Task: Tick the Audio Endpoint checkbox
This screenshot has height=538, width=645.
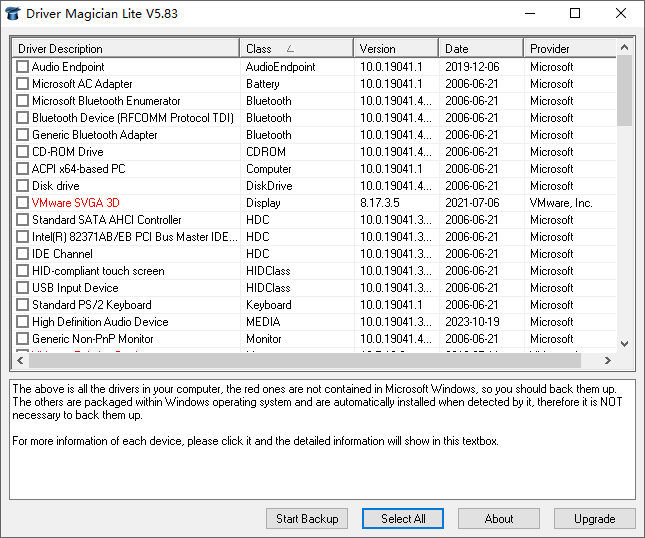Action: (x=22, y=67)
